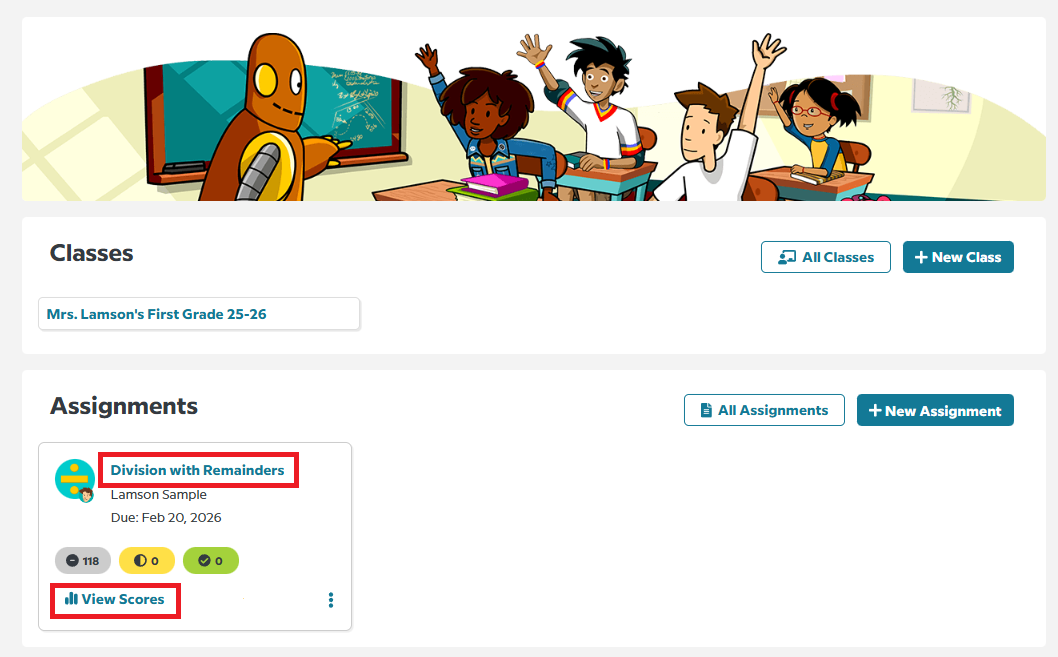1058x657 pixels.
Task: Open All Classes
Action: pyautogui.click(x=826, y=257)
